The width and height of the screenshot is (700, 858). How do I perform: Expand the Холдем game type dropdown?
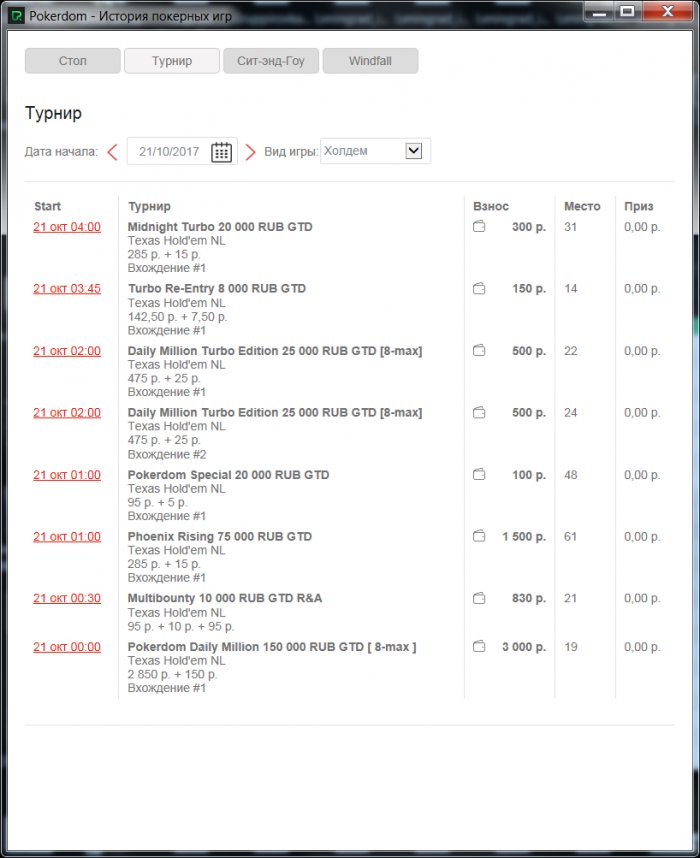[414, 151]
